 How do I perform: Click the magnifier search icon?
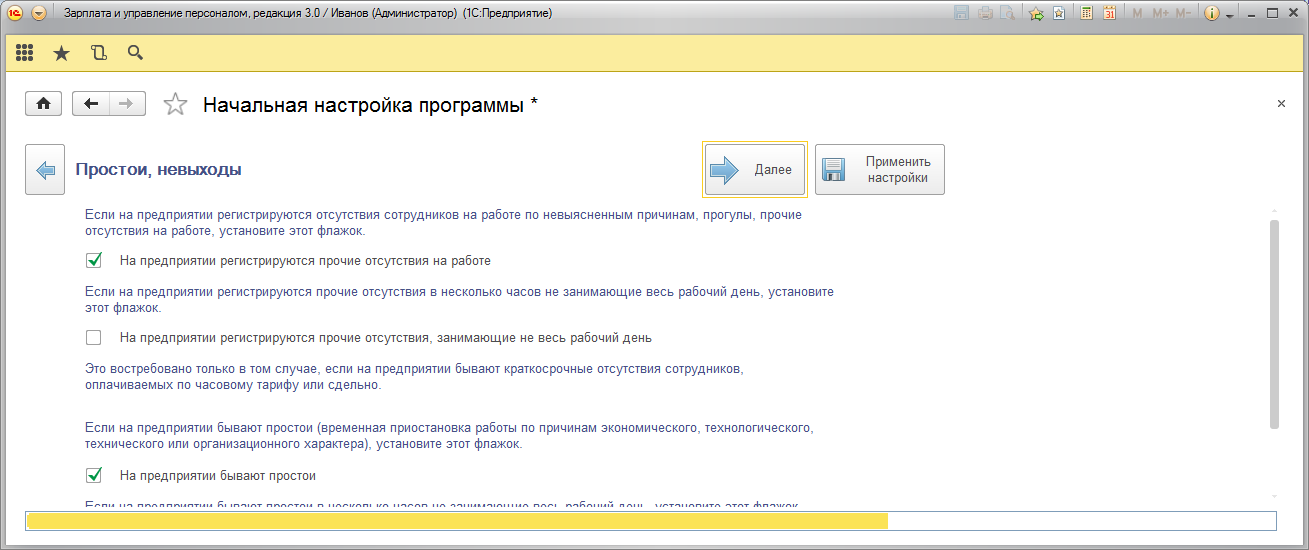(135, 53)
